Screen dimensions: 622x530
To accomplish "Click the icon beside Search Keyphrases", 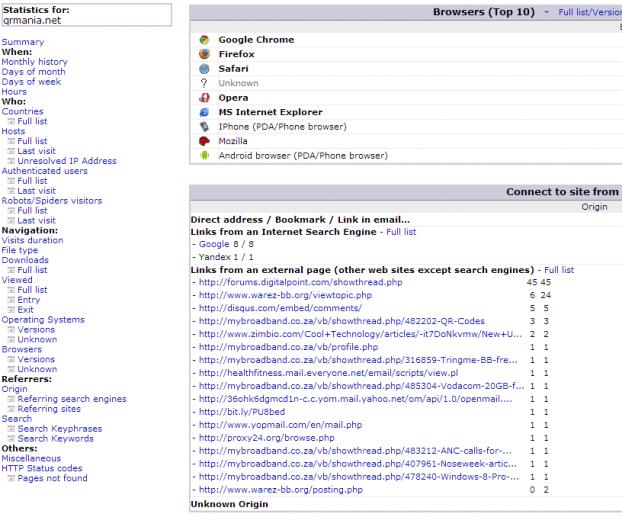I will pyautogui.click(x=11, y=429).
